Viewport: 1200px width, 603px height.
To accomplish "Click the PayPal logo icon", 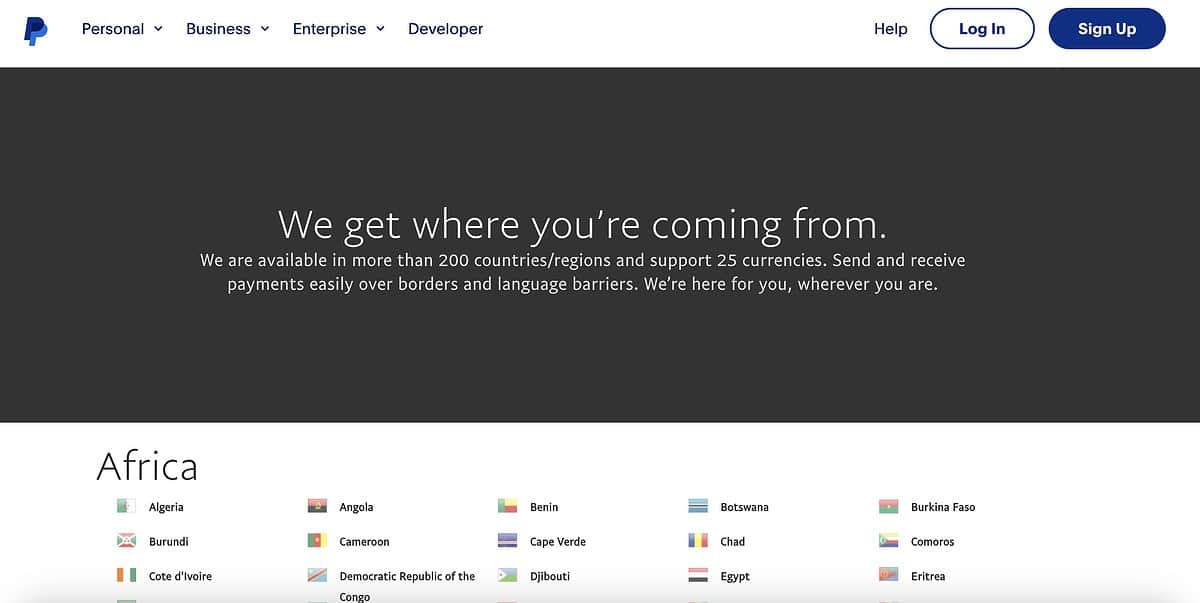I will 36,30.
